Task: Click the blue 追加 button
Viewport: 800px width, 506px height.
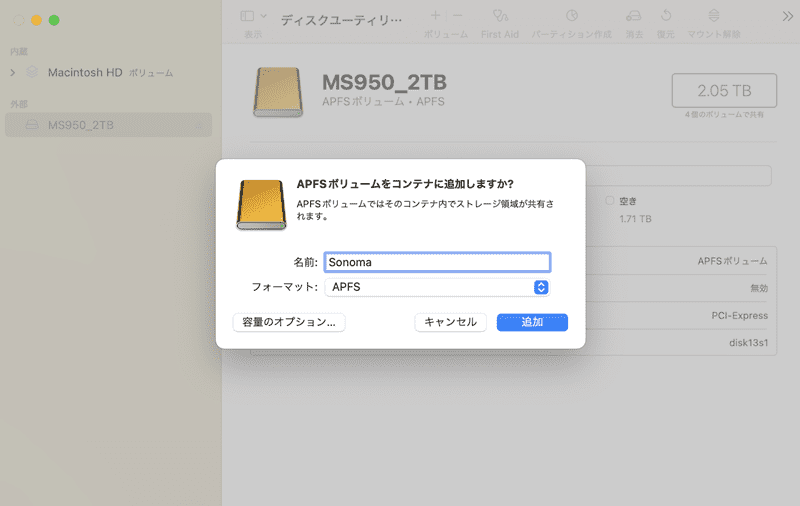Action: click(532, 322)
